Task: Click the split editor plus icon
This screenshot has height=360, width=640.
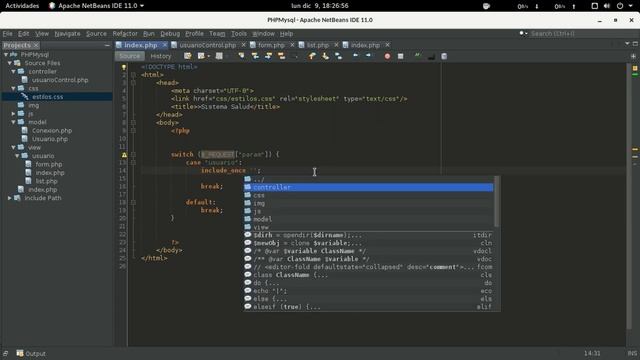Action: (633, 56)
